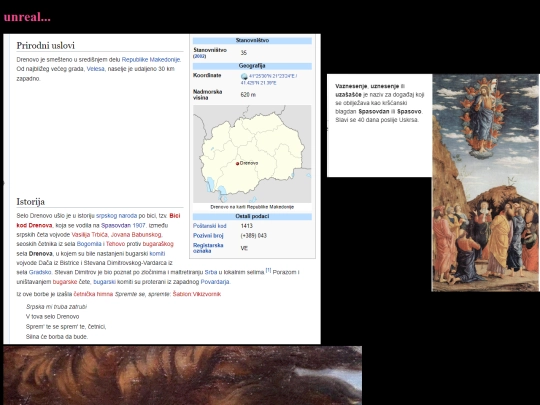
Task: Select the elevation value 620 m
Action: coord(248,95)
